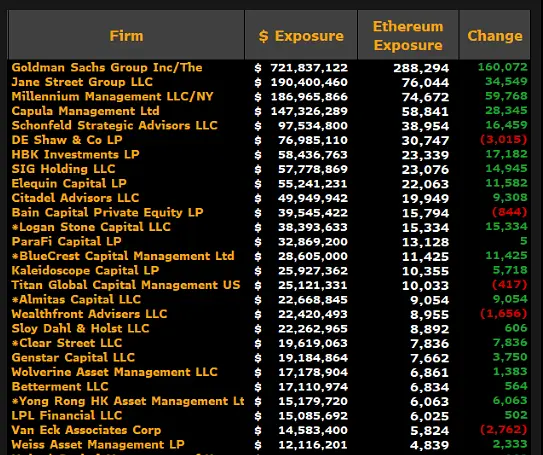Select Ethereum exposure value 58,841

425,111
